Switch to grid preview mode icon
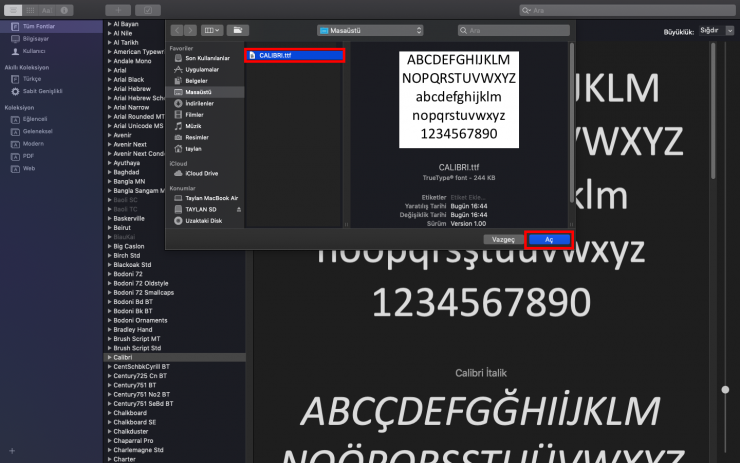 [30, 10]
